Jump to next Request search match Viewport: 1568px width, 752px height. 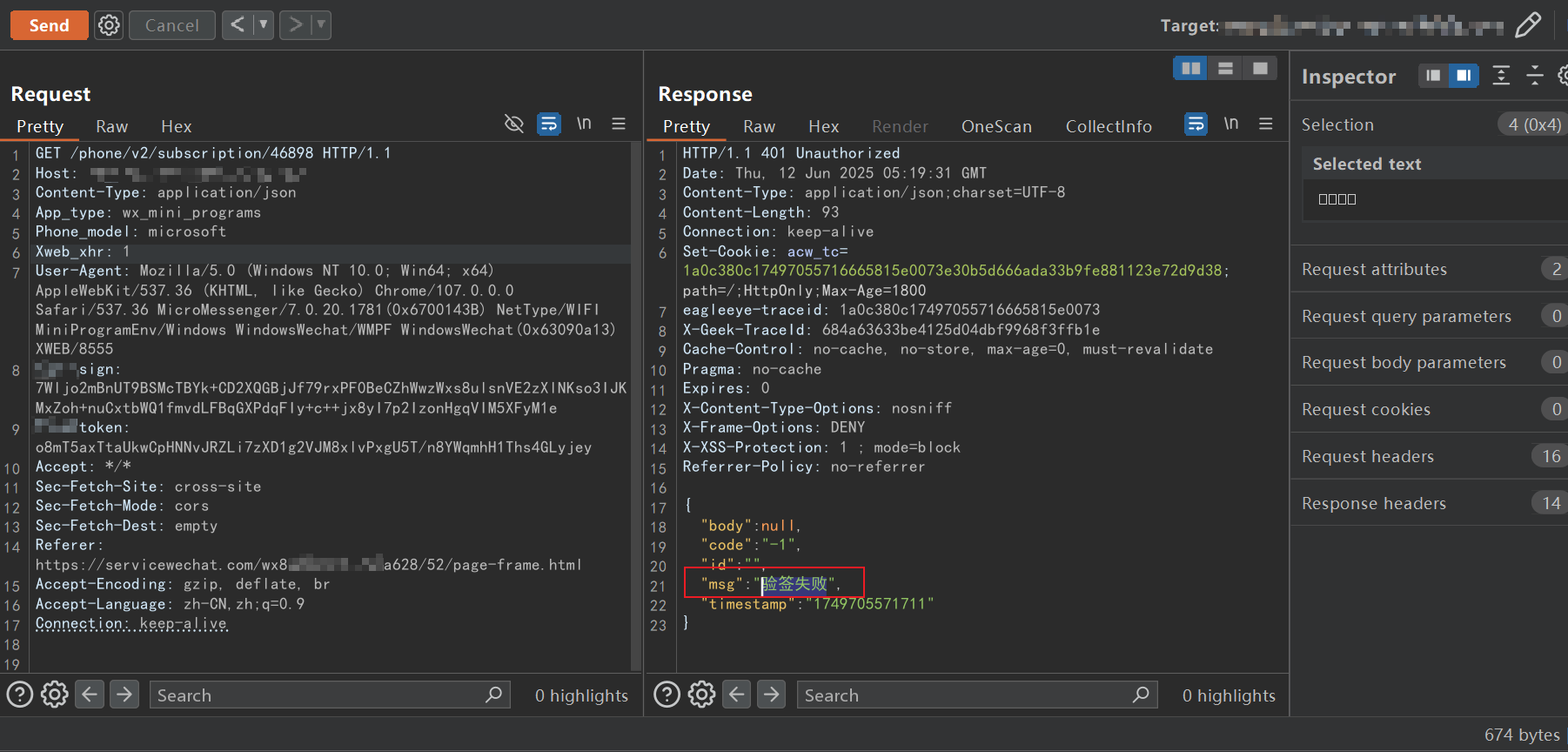coord(124,695)
